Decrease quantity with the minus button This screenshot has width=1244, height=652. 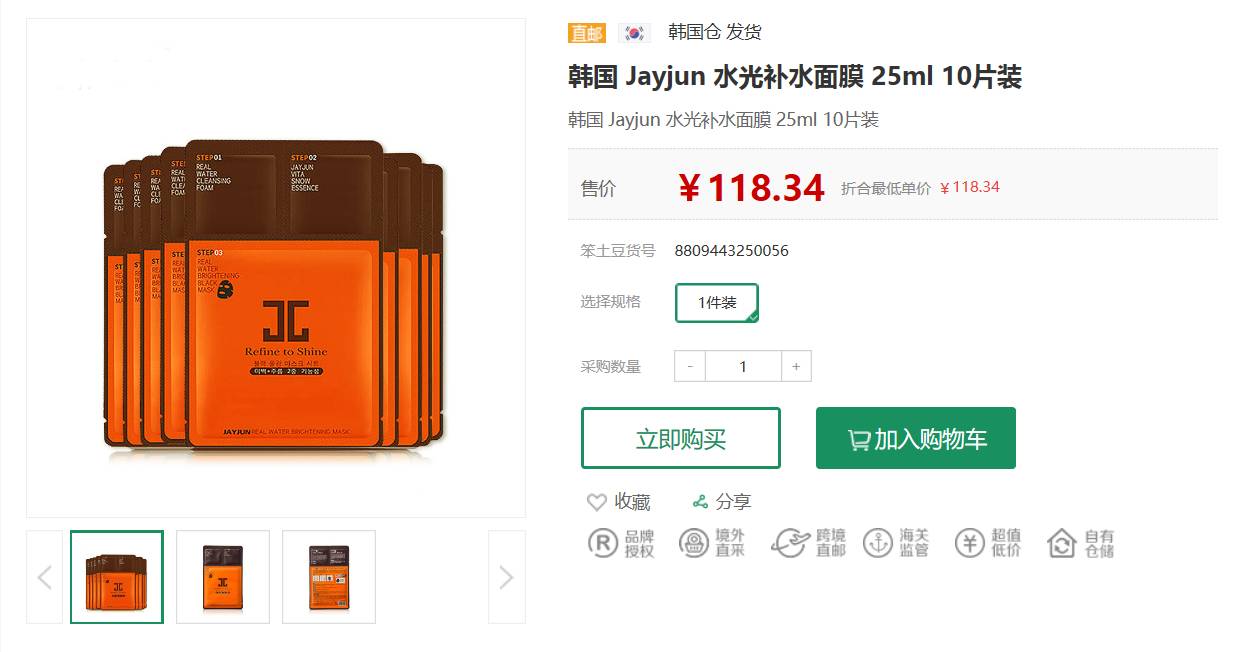click(690, 366)
